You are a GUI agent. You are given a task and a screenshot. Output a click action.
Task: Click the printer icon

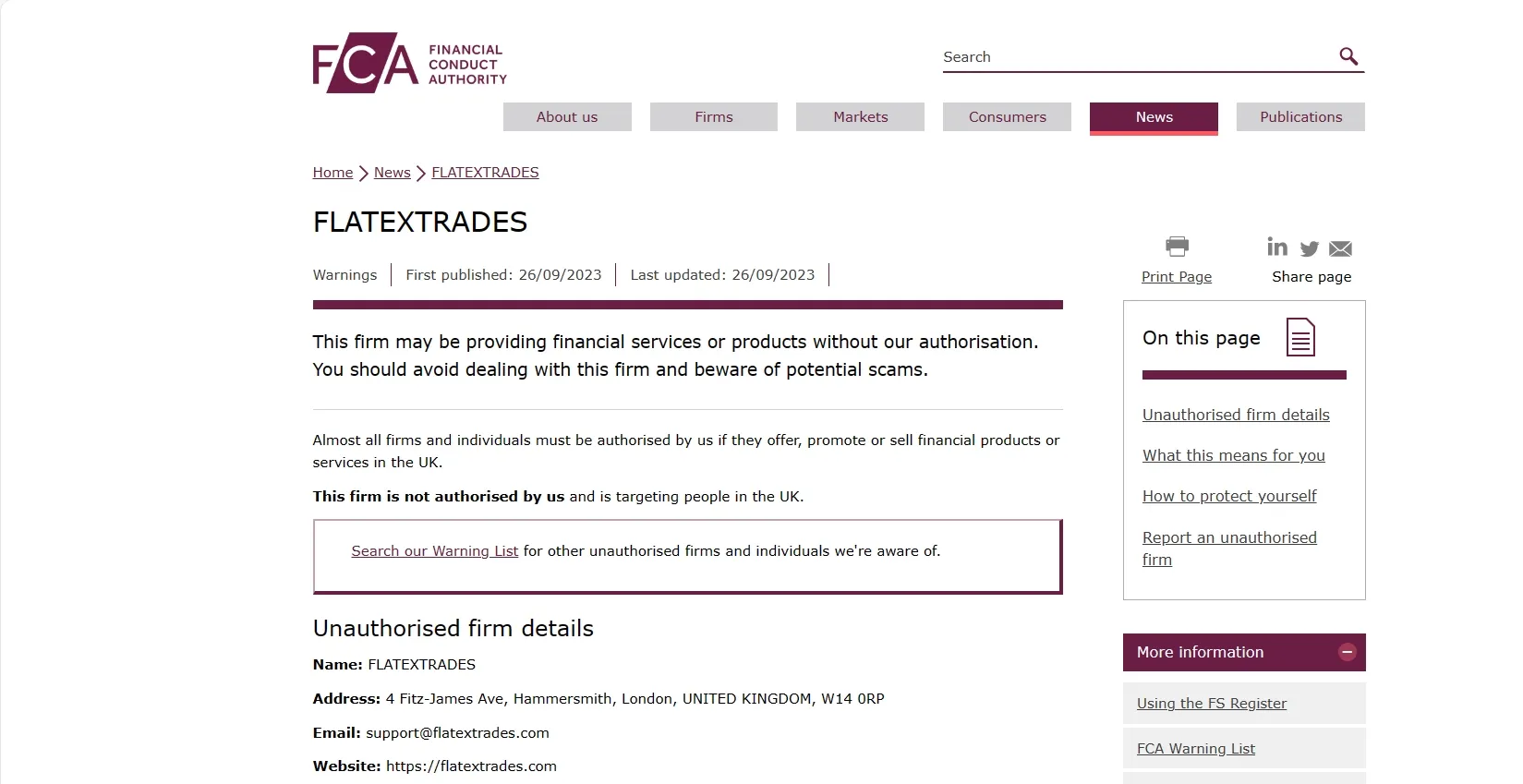point(1177,246)
